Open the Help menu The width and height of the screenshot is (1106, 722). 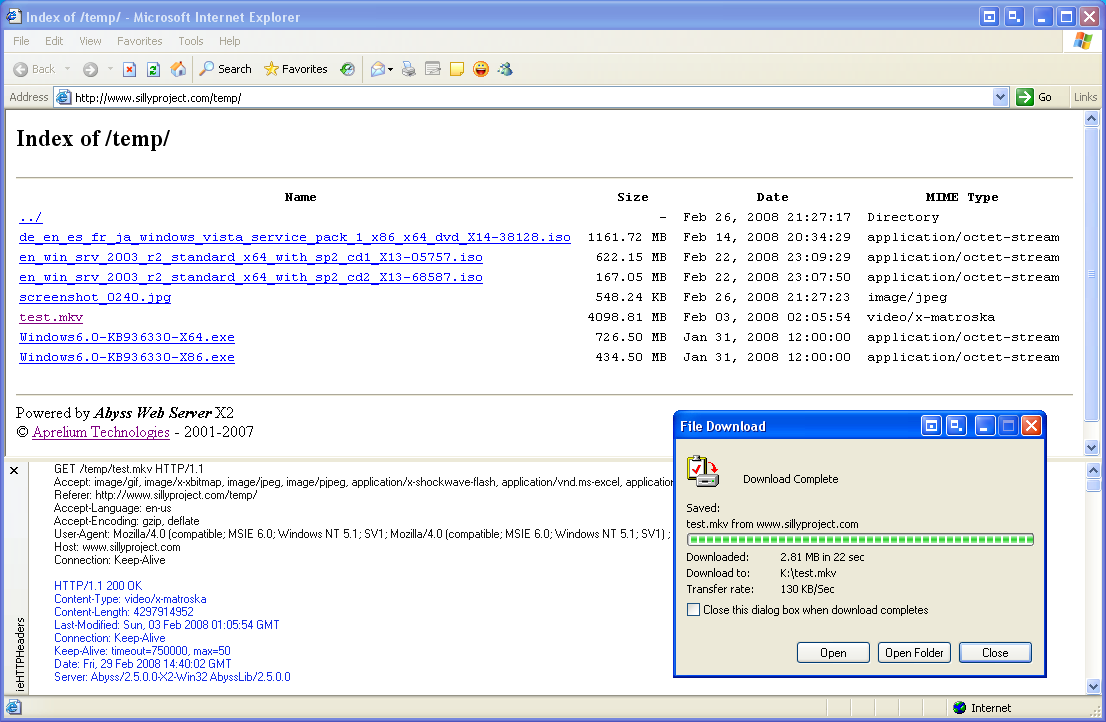[x=229, y=41]
